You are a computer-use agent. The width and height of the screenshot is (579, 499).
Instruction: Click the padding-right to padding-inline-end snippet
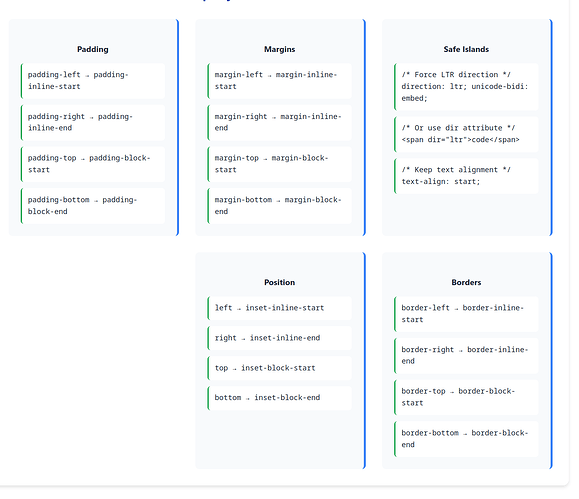click(x=93, y=122)
